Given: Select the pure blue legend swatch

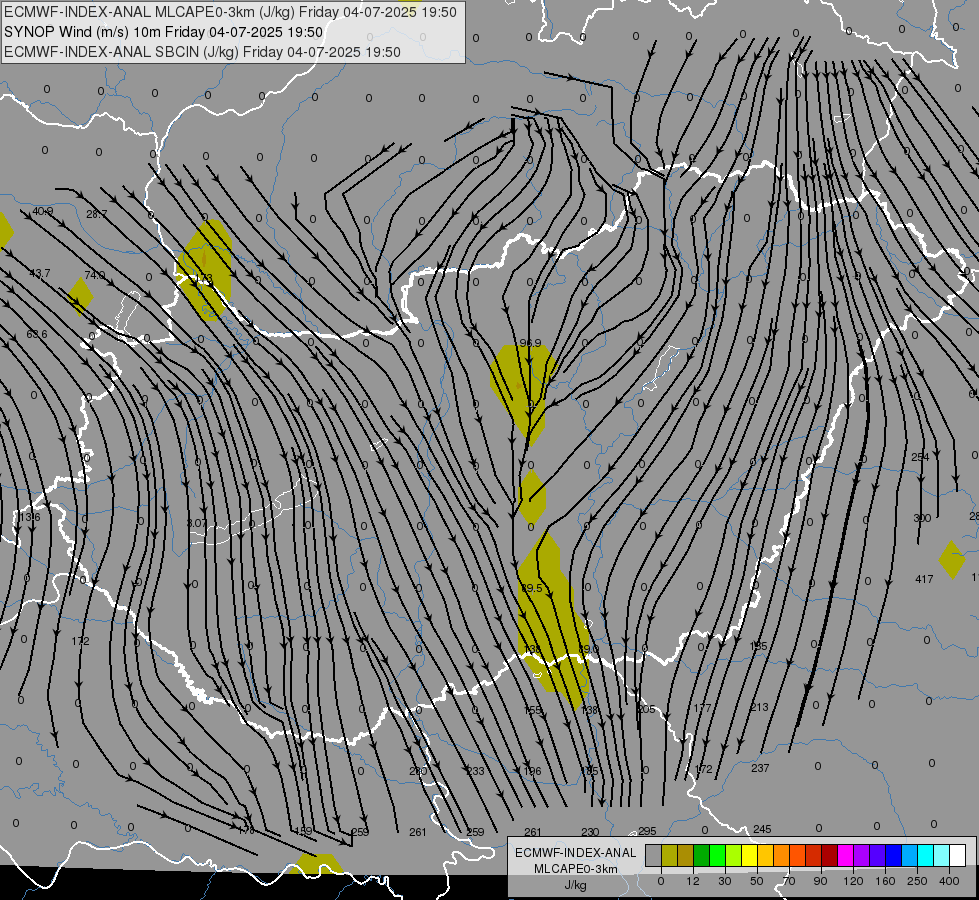Looking at the screenshot, I should pyautogui.click(x=893, y=856).
